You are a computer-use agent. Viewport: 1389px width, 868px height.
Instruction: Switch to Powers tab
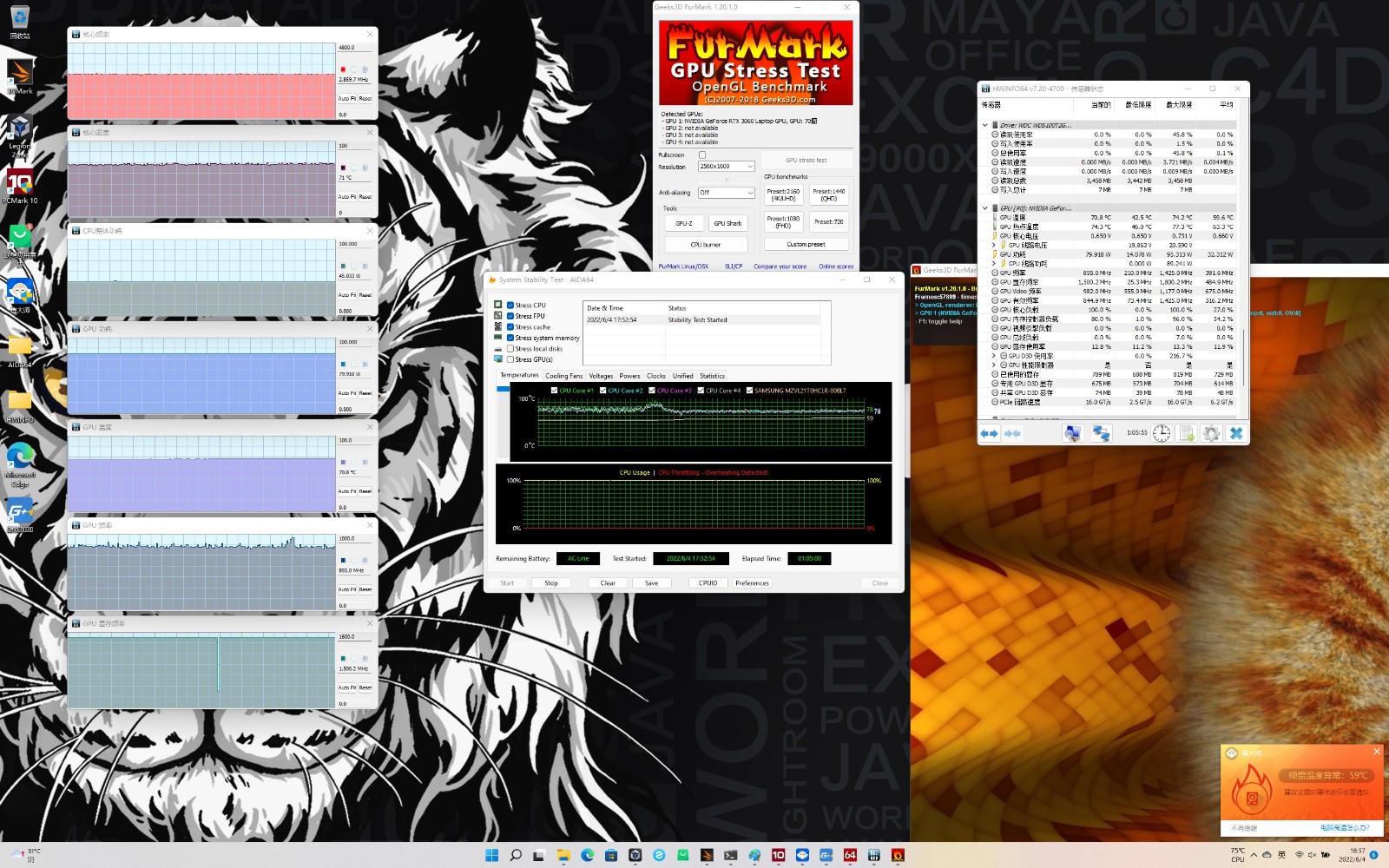click(x=629, y=376)
